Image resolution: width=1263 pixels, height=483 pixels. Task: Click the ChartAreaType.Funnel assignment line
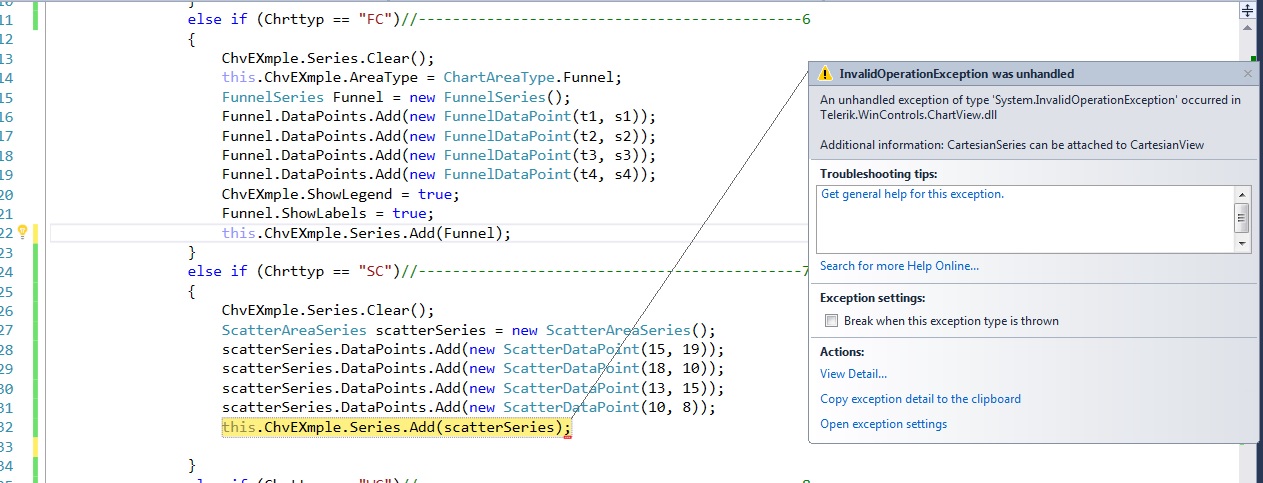422,77
